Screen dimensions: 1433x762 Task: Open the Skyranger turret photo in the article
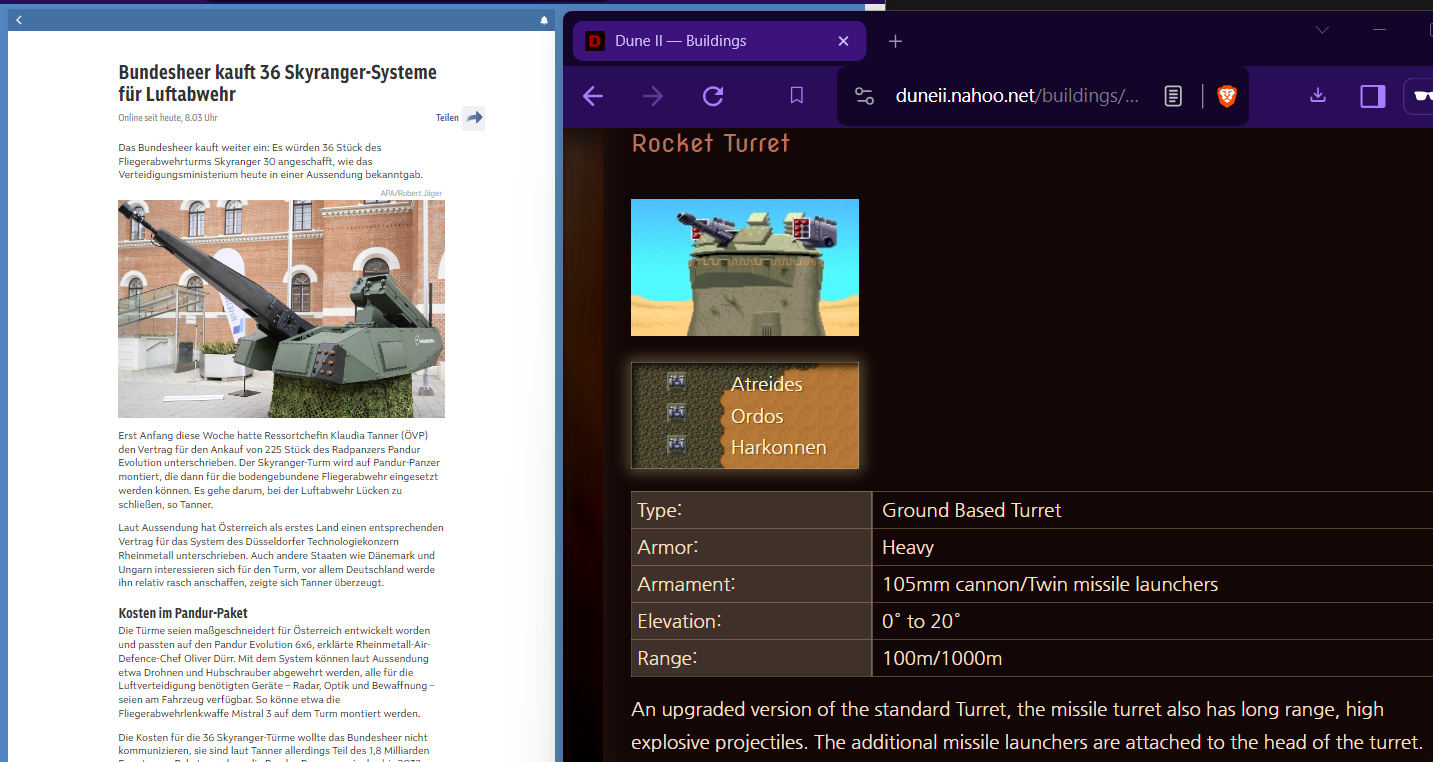[x=281, y=309]
